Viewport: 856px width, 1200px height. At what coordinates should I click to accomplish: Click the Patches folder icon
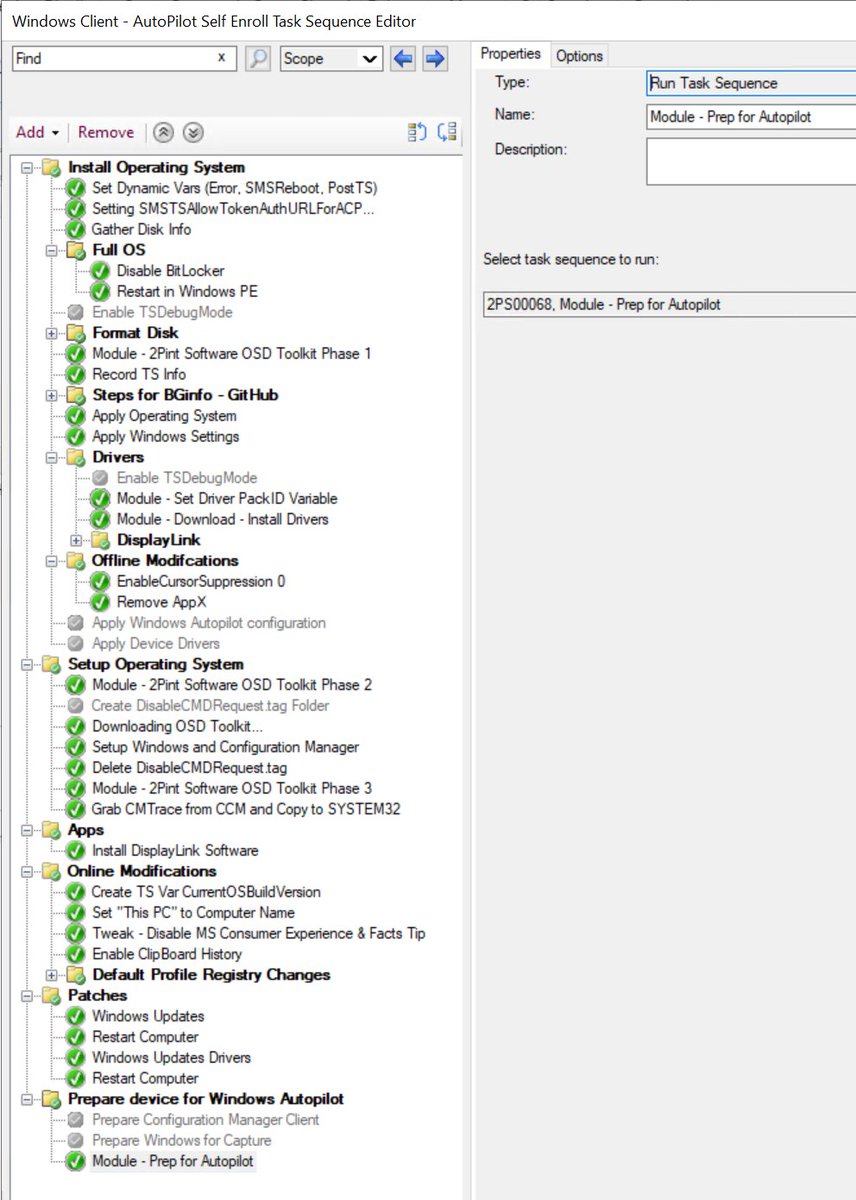(51, 995)
